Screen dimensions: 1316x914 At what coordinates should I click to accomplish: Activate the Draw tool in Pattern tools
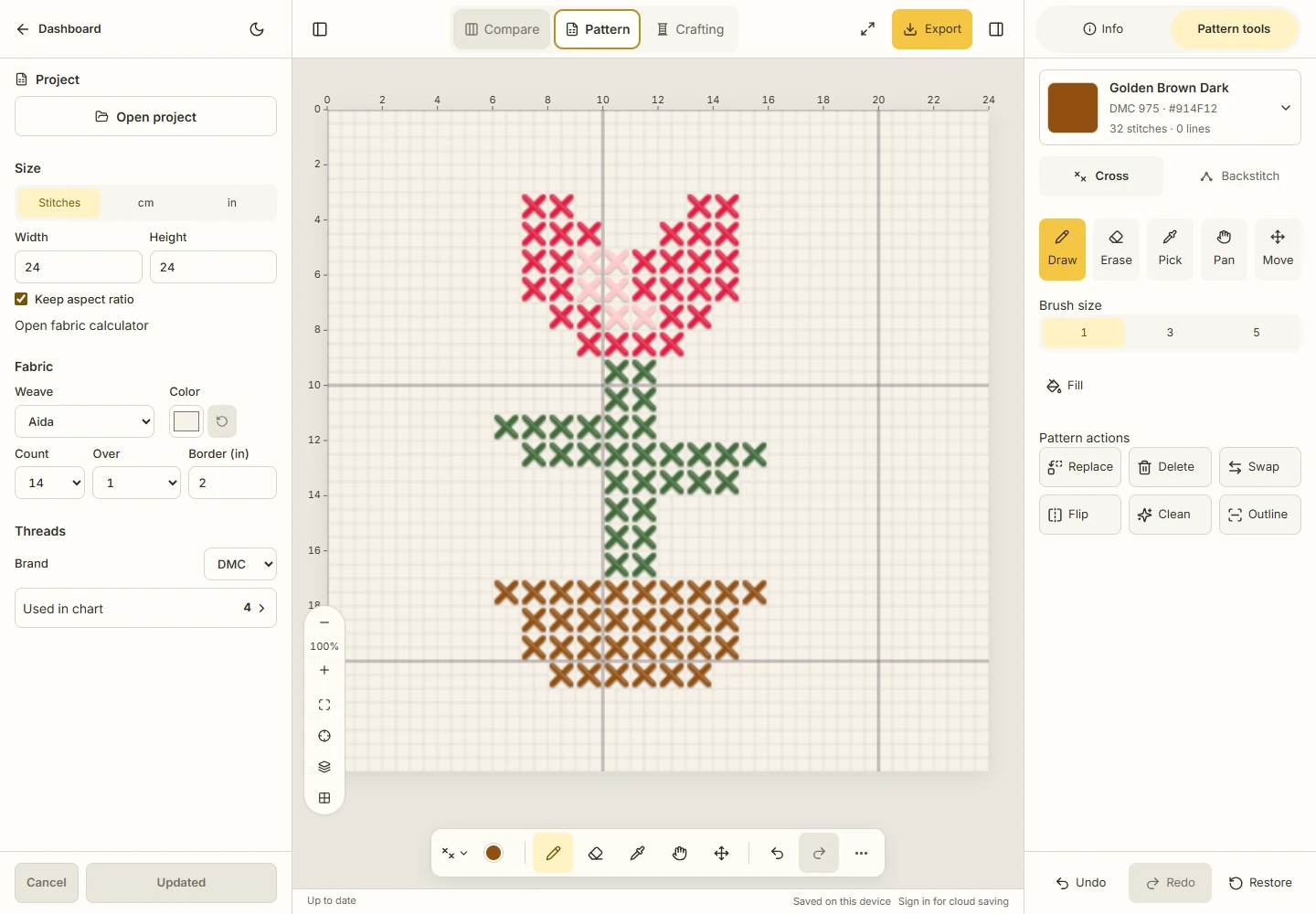coord(1062,249)
